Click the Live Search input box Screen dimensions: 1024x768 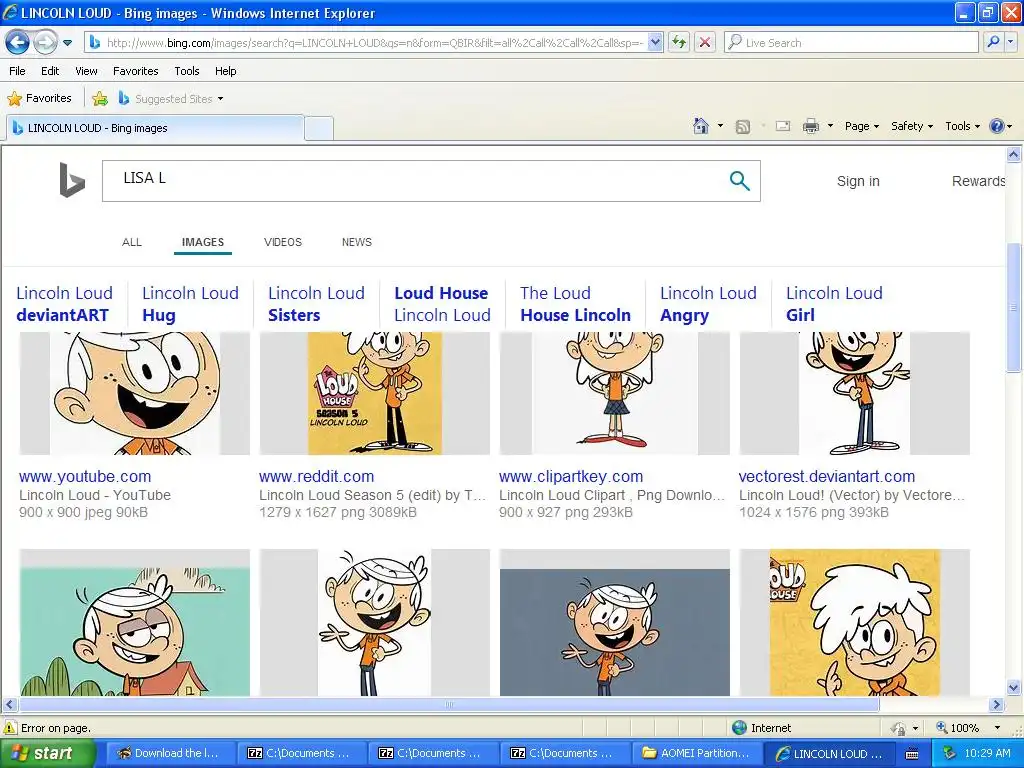coord(851,43)
